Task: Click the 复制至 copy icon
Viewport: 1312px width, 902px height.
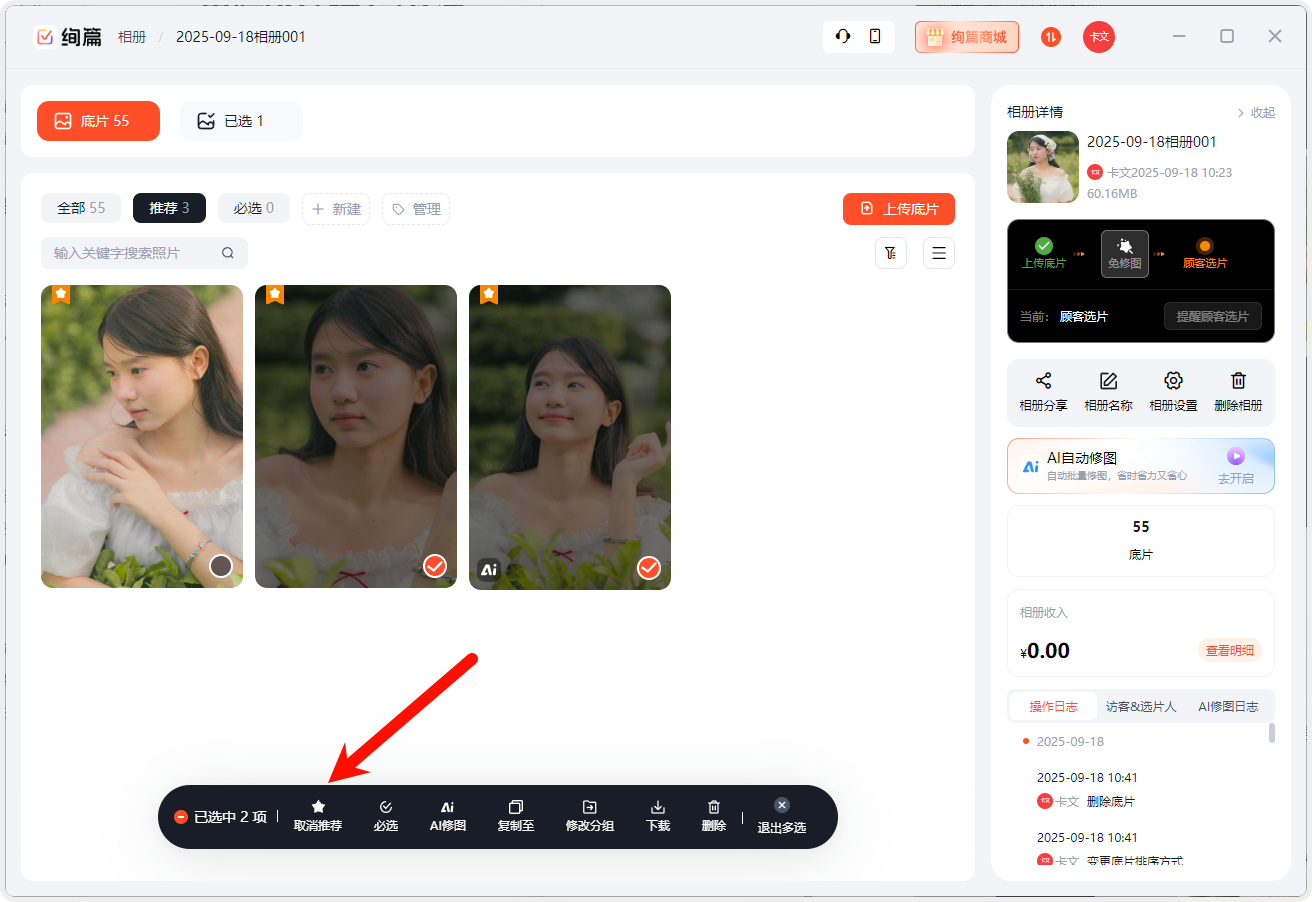Action: (516, 807)
